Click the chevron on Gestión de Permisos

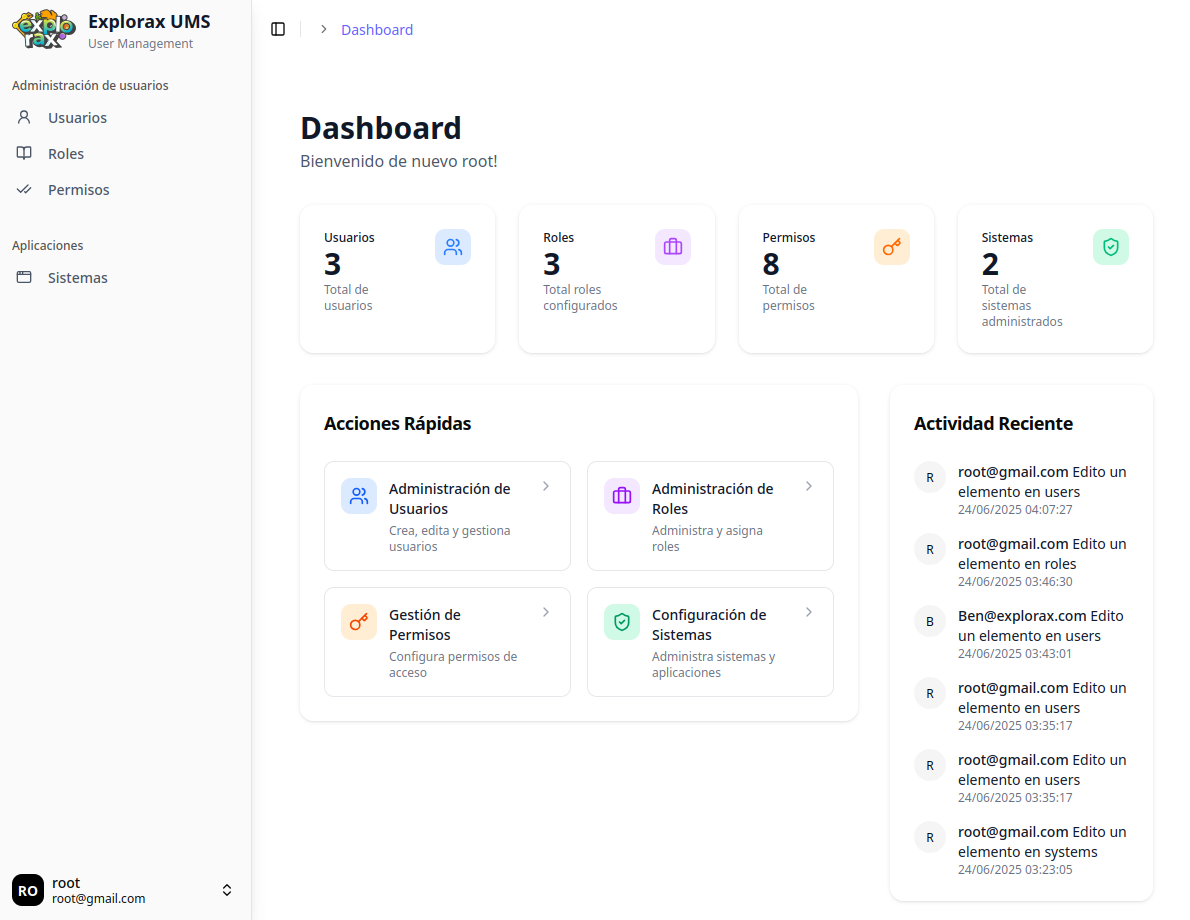(x=546, y=612)
